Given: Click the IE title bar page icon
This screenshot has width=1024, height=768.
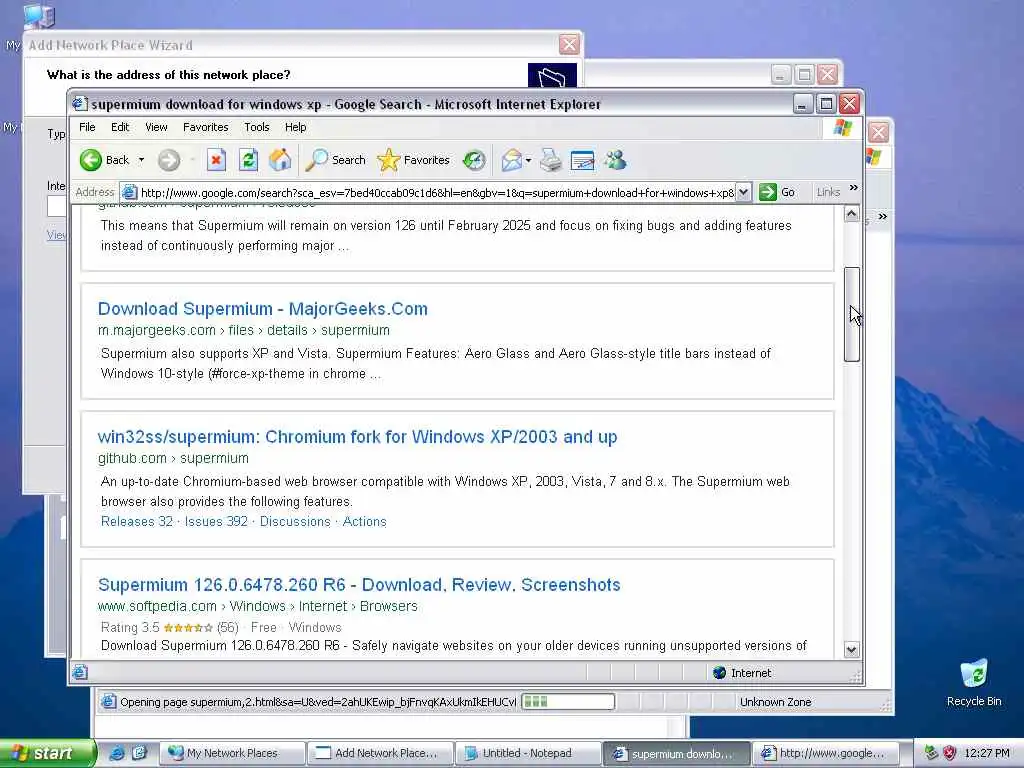Looking at the screenshot, I should click(x=80, y=104).
